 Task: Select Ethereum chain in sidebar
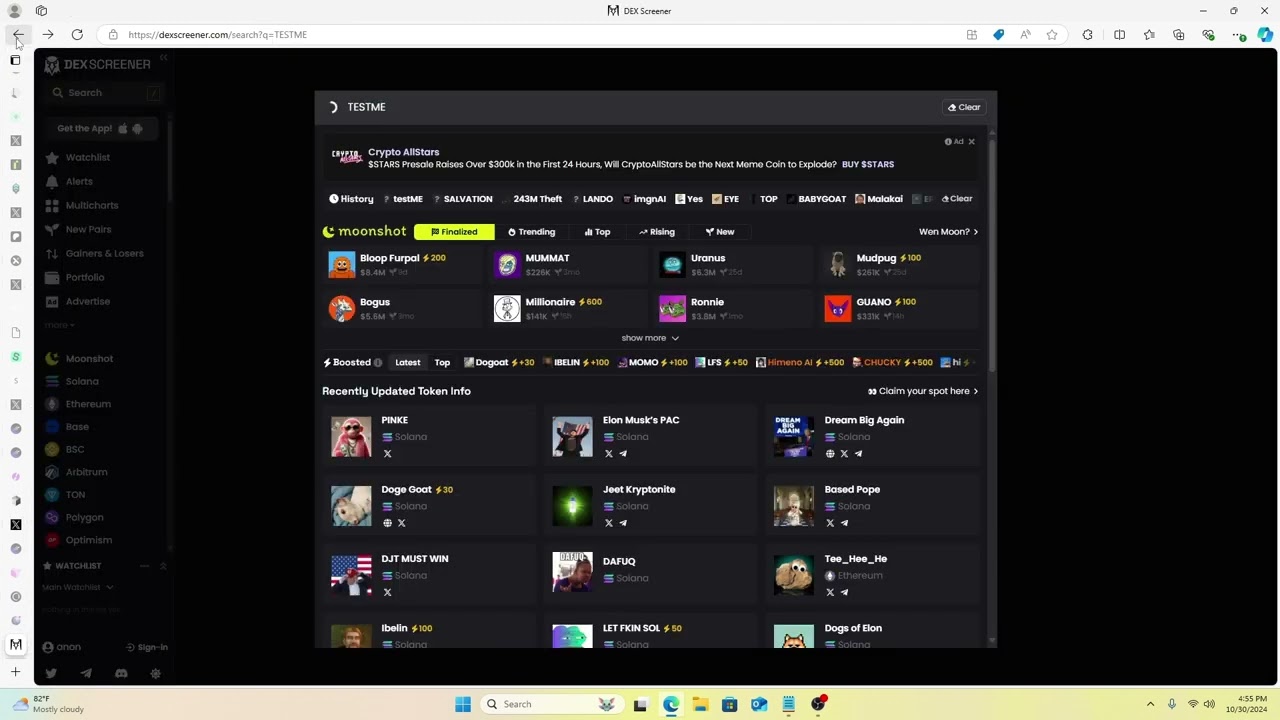[88, 404]
